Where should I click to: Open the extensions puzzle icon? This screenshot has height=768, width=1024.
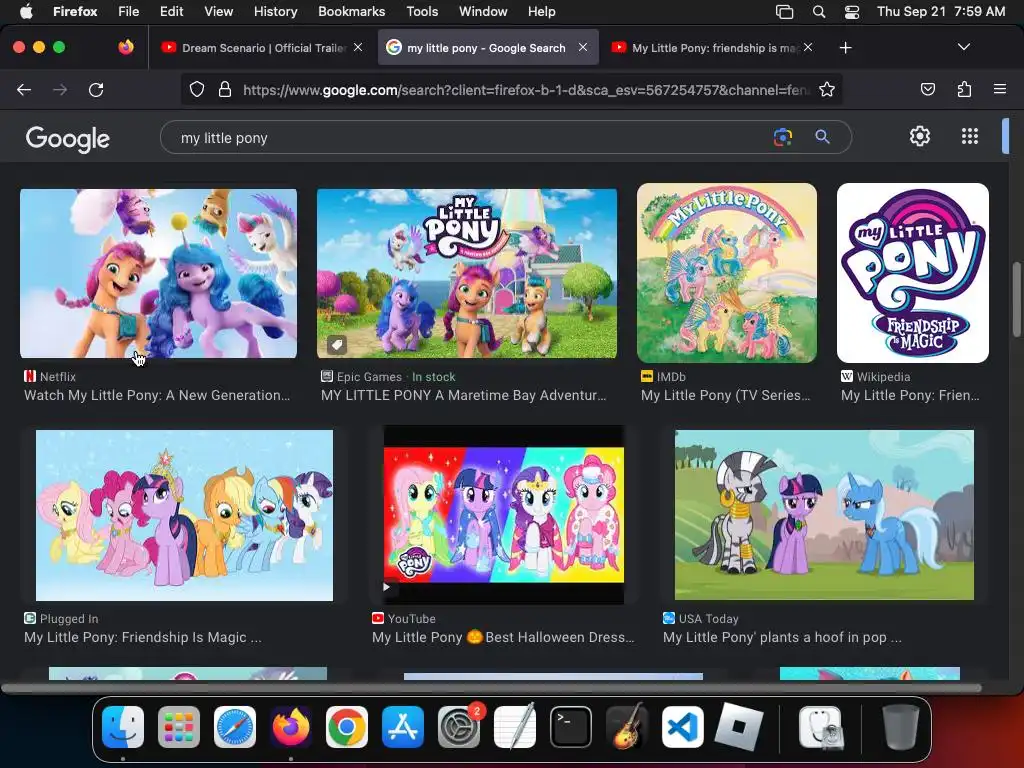pos(964,89)
